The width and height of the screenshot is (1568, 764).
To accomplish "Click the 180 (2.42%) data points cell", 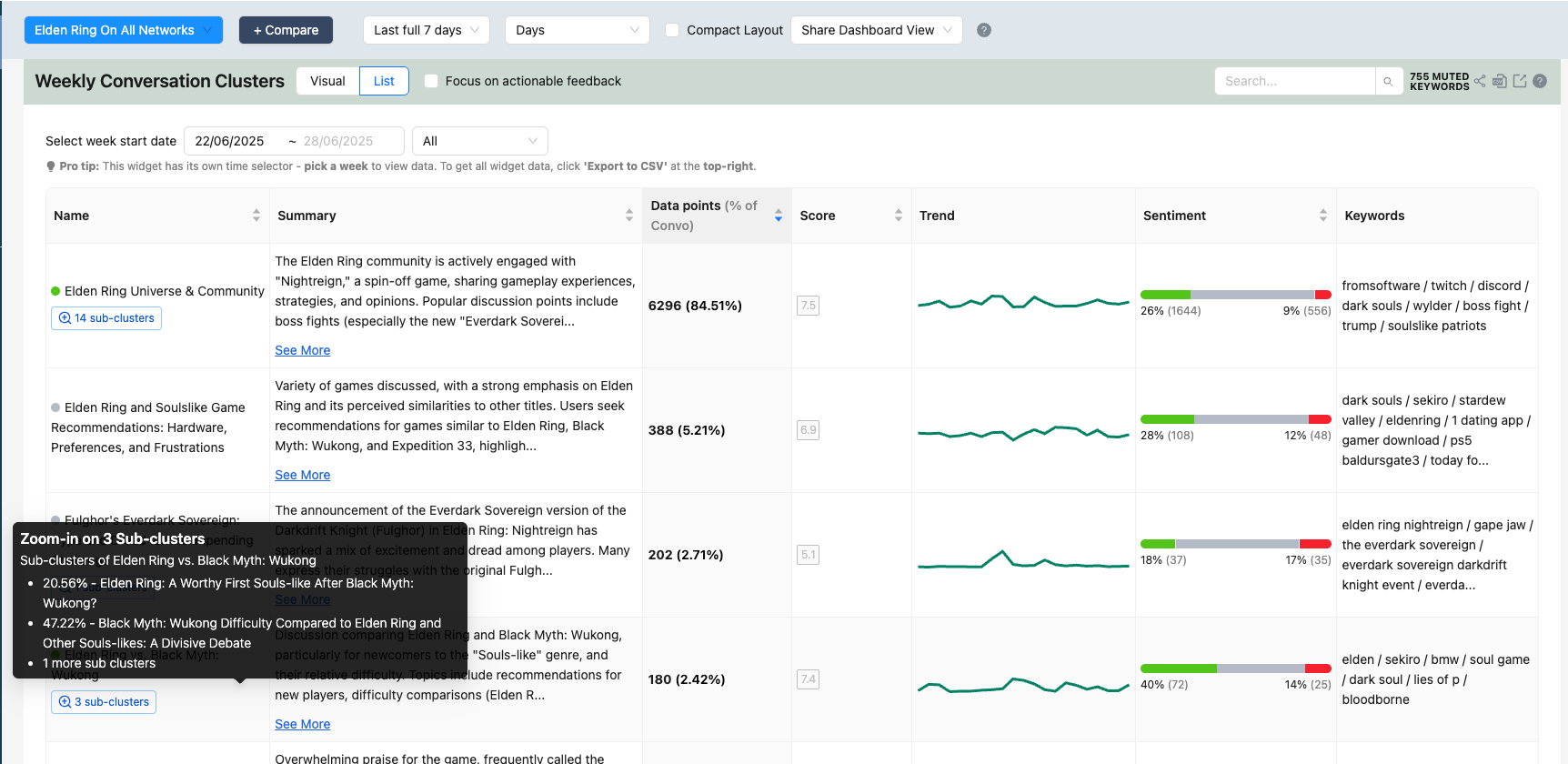I will (687, 679).
